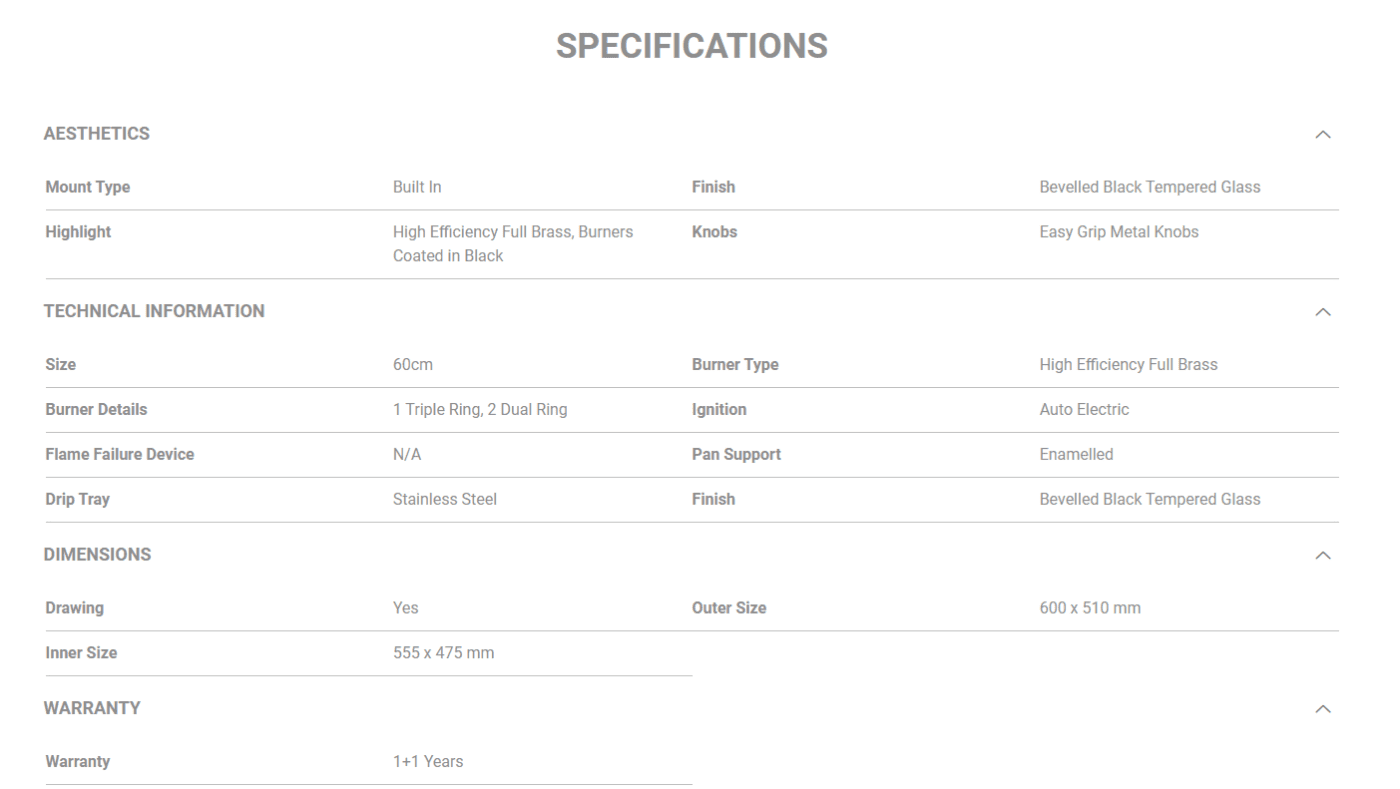Image resolution: width=1400 pixels, height=789 pixels.
Task: Collapse the Aesthetics section chevron
Action: click(1323, 134)
